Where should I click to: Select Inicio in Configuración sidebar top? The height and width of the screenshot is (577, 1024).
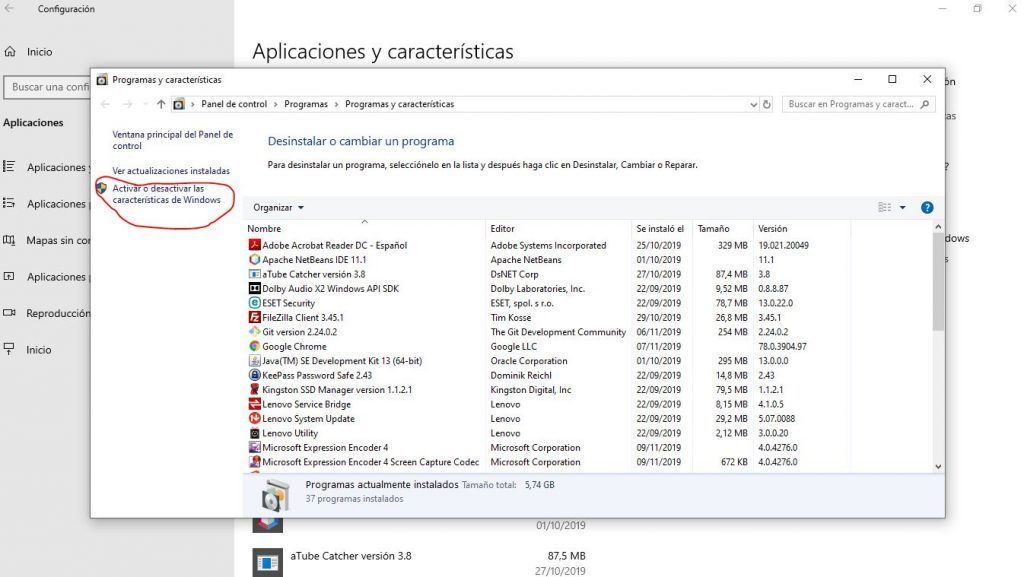pyautogui.click(x=39, y=52)
